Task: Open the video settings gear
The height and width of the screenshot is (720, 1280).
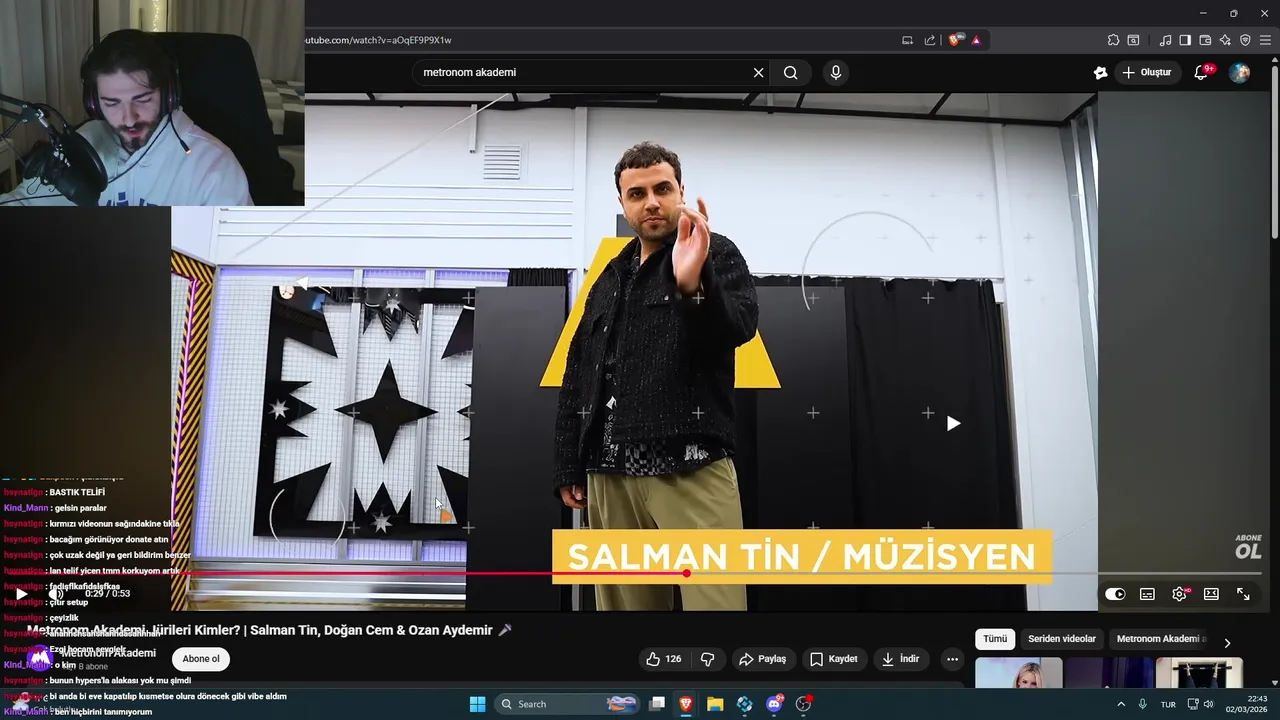Action: [x=1179, y=594]
